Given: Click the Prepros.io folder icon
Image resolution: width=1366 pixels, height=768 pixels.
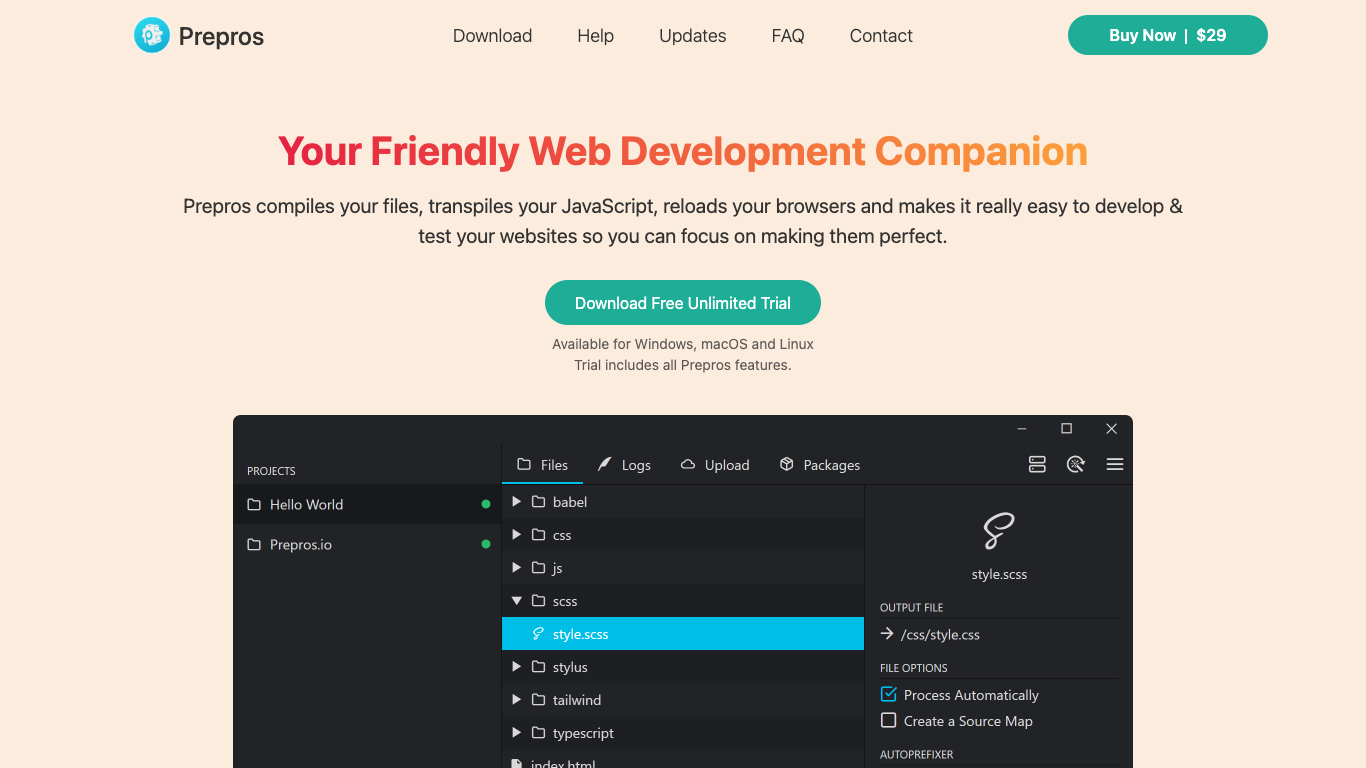Looking at the screenshot, I should [254, 544].
